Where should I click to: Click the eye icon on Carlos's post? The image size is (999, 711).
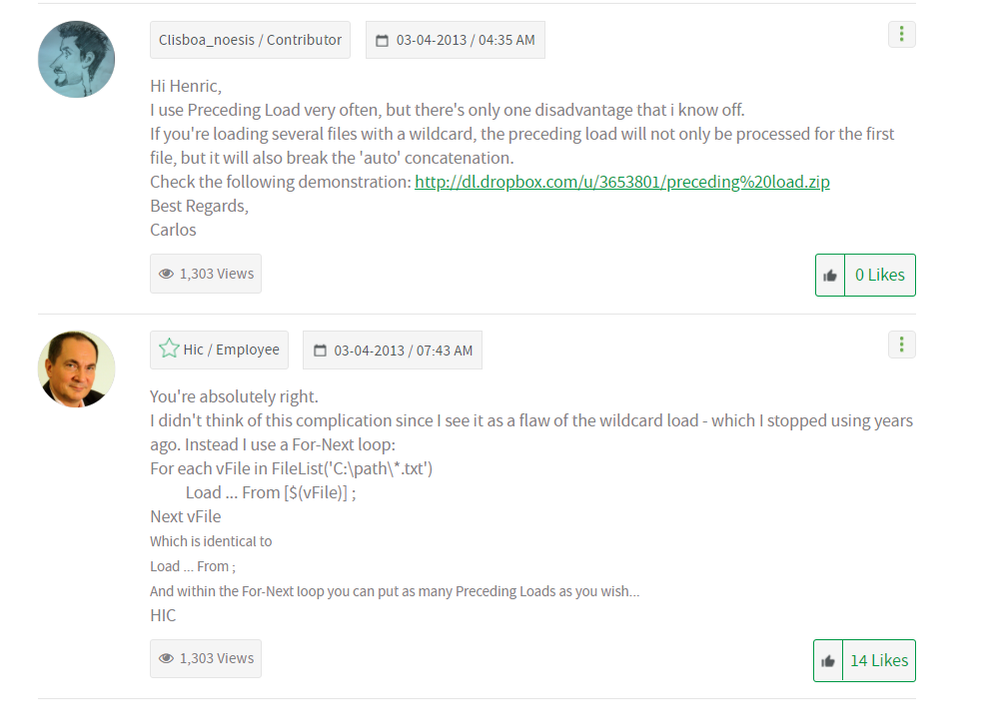(167, 274)
